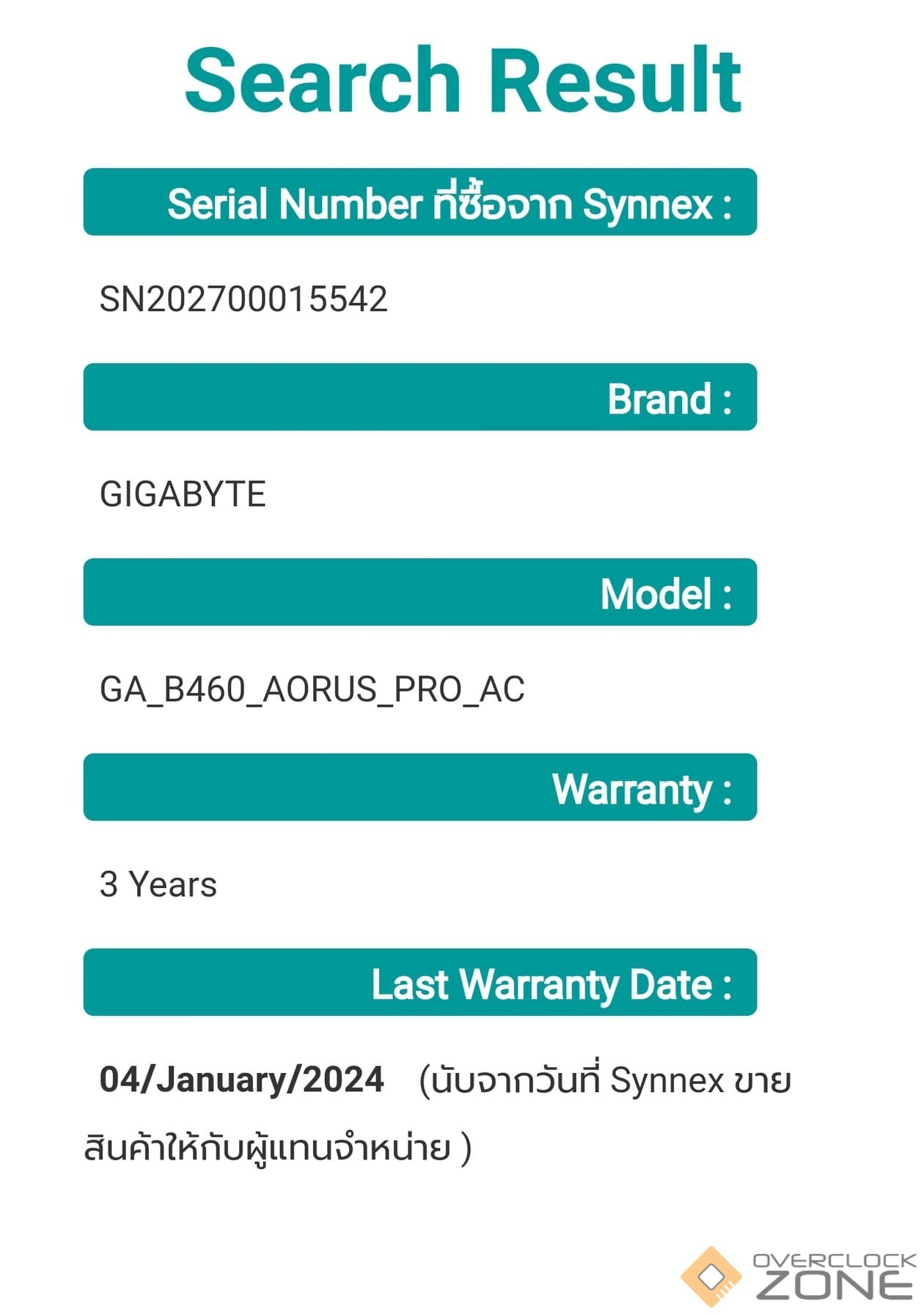Click the Model header bar
The width and height of the screenshot is (924, 1315).
tap(419, 593)
